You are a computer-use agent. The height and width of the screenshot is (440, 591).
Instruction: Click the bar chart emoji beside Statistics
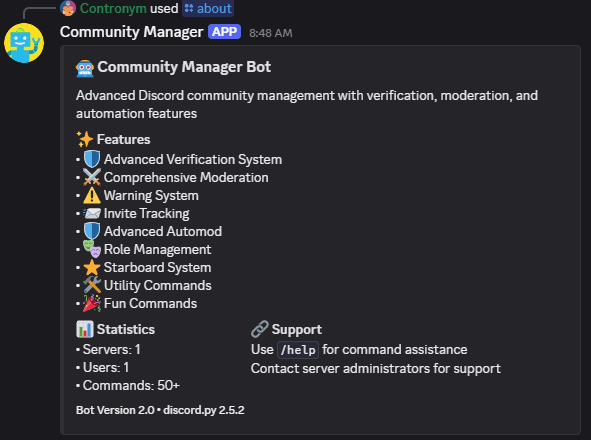(85, 329)
